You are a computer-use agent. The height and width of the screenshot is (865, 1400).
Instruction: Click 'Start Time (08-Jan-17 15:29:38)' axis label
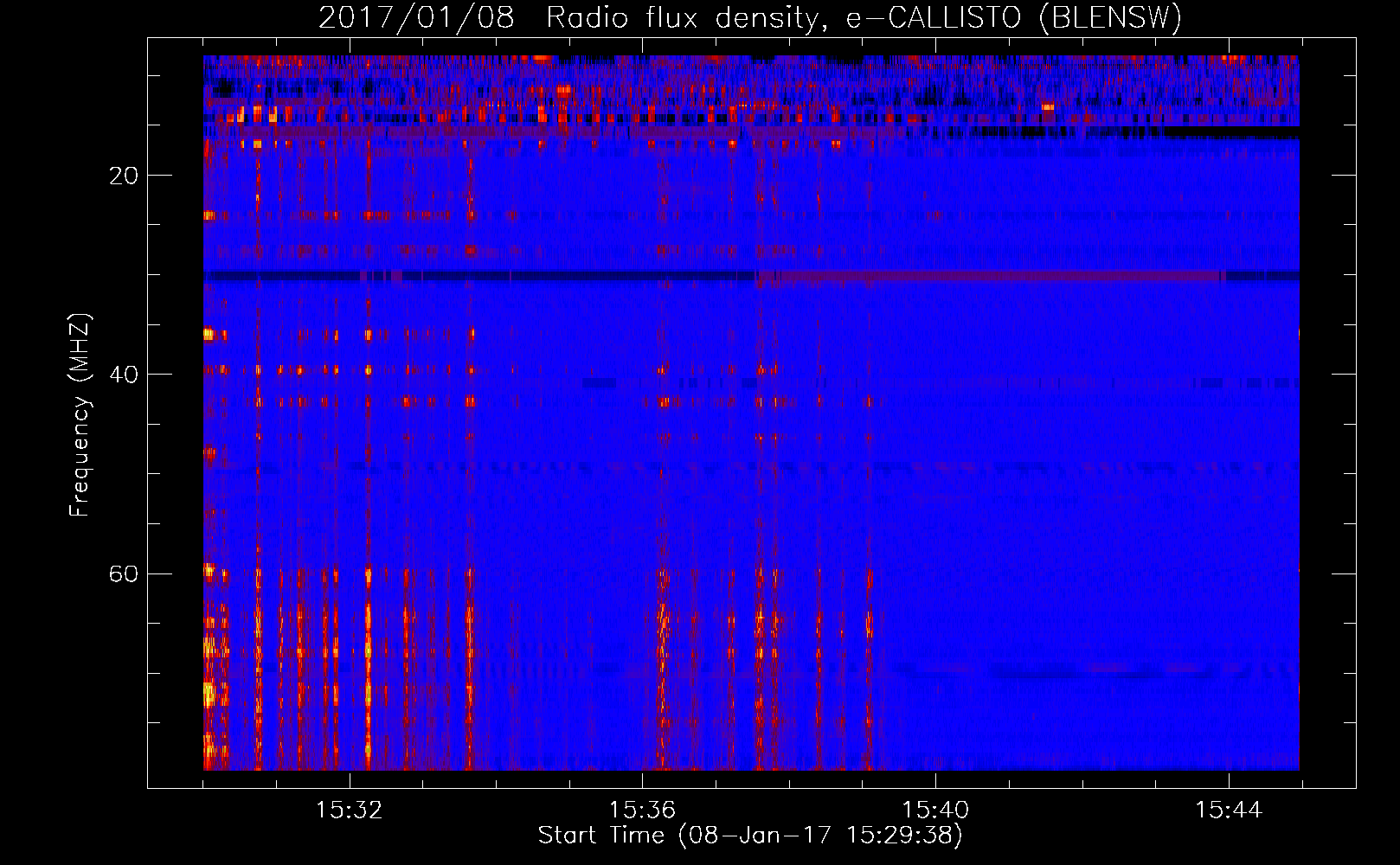(750, 836)
